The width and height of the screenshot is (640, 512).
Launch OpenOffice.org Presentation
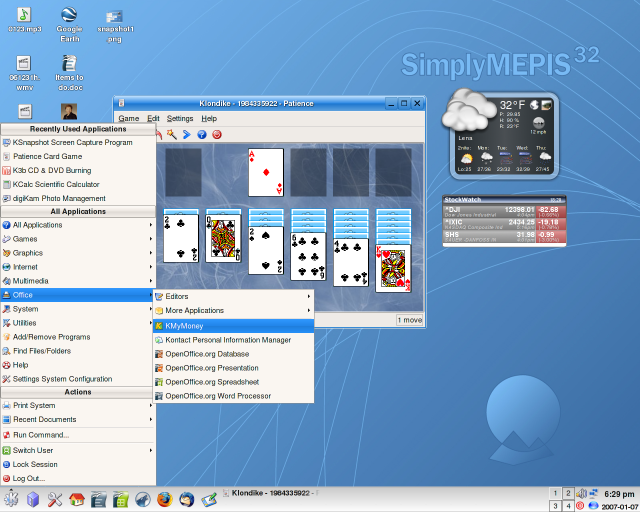point(233,368)
